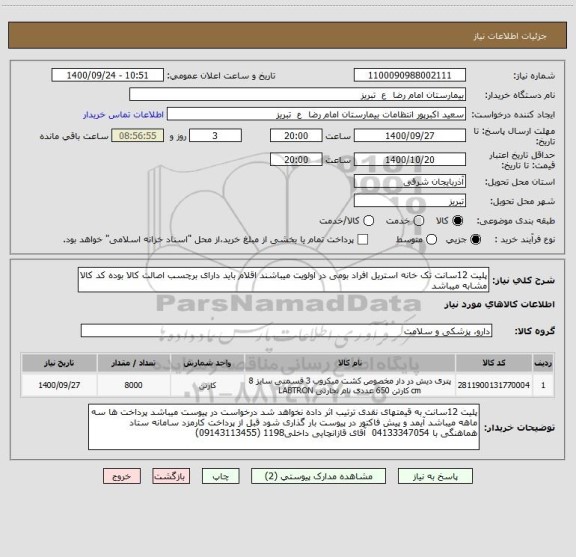This screenshot has height=557, width=576.
Task: Click the delivery city field تبریز
Action: 410,201
